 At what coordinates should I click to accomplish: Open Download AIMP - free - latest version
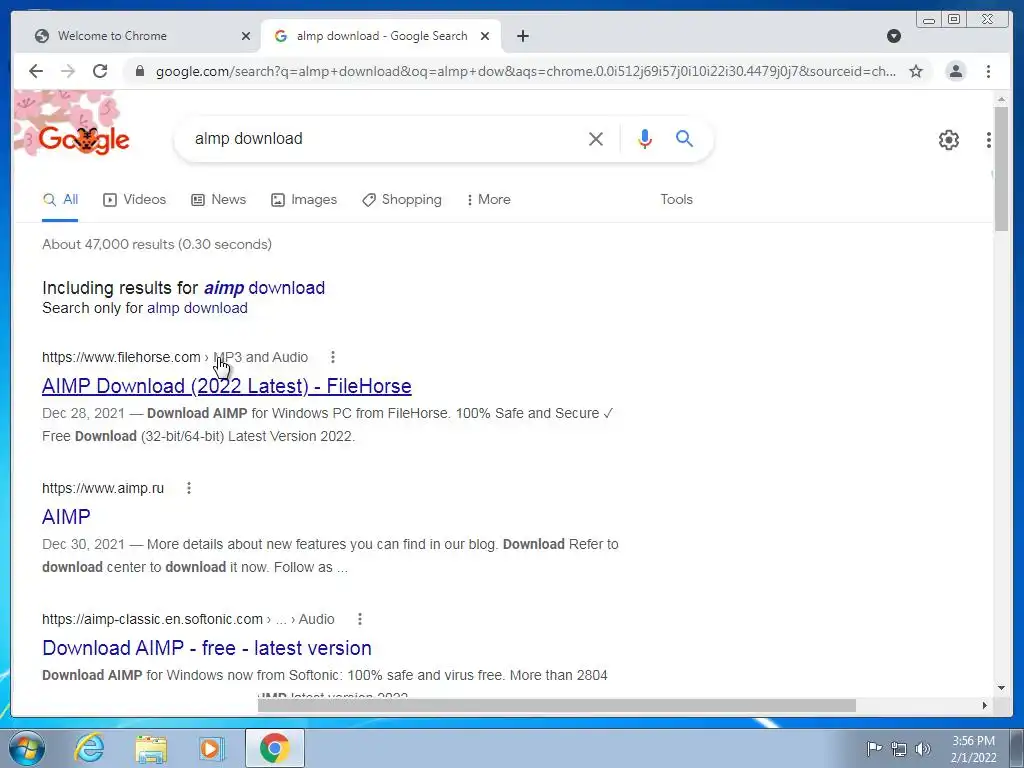(206, 648)
